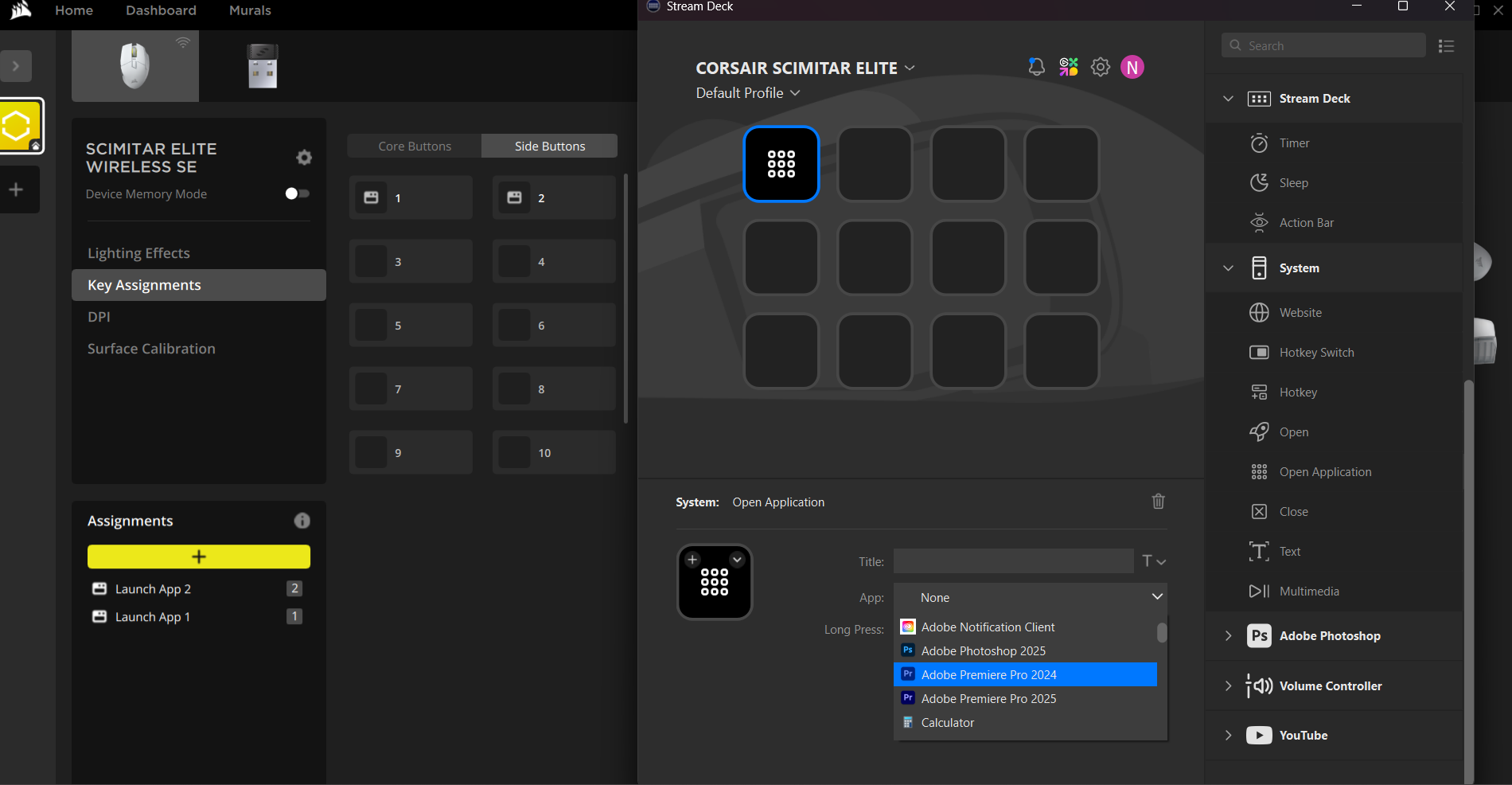The image size is (1512, 785).
Task: Click the Stream Deck actions Search field
Action: point(1323,45)
